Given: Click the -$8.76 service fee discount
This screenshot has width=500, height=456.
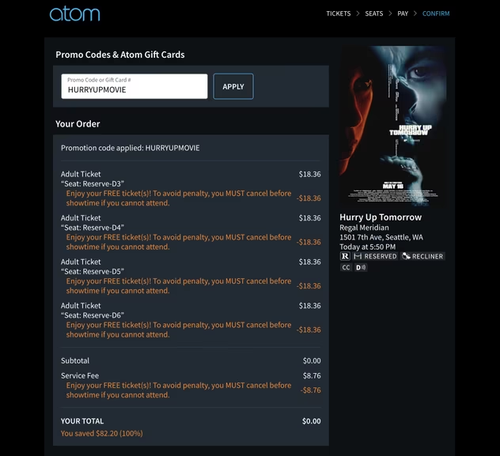Looking at the screenshot, I should point(311,390).
